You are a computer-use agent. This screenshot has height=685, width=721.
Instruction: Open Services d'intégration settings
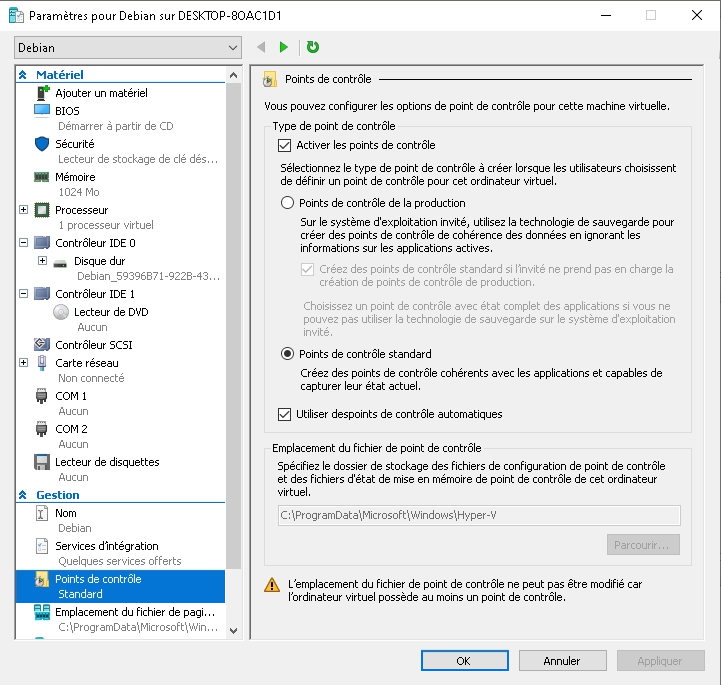click(x=106, y=546)
